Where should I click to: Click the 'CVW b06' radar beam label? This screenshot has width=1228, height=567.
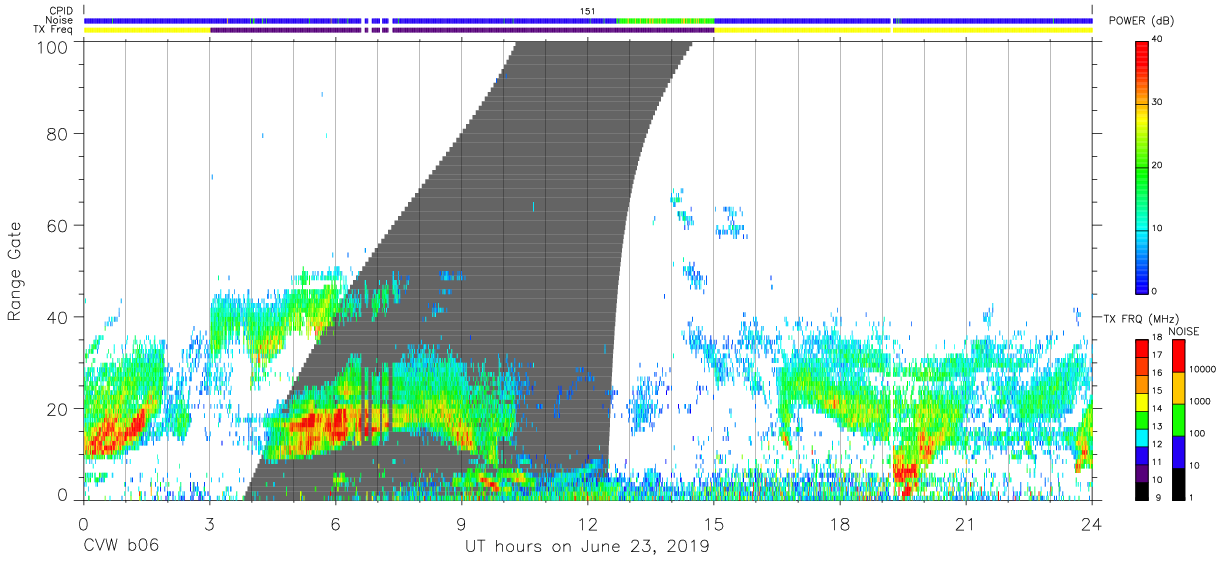coord(120,547)
